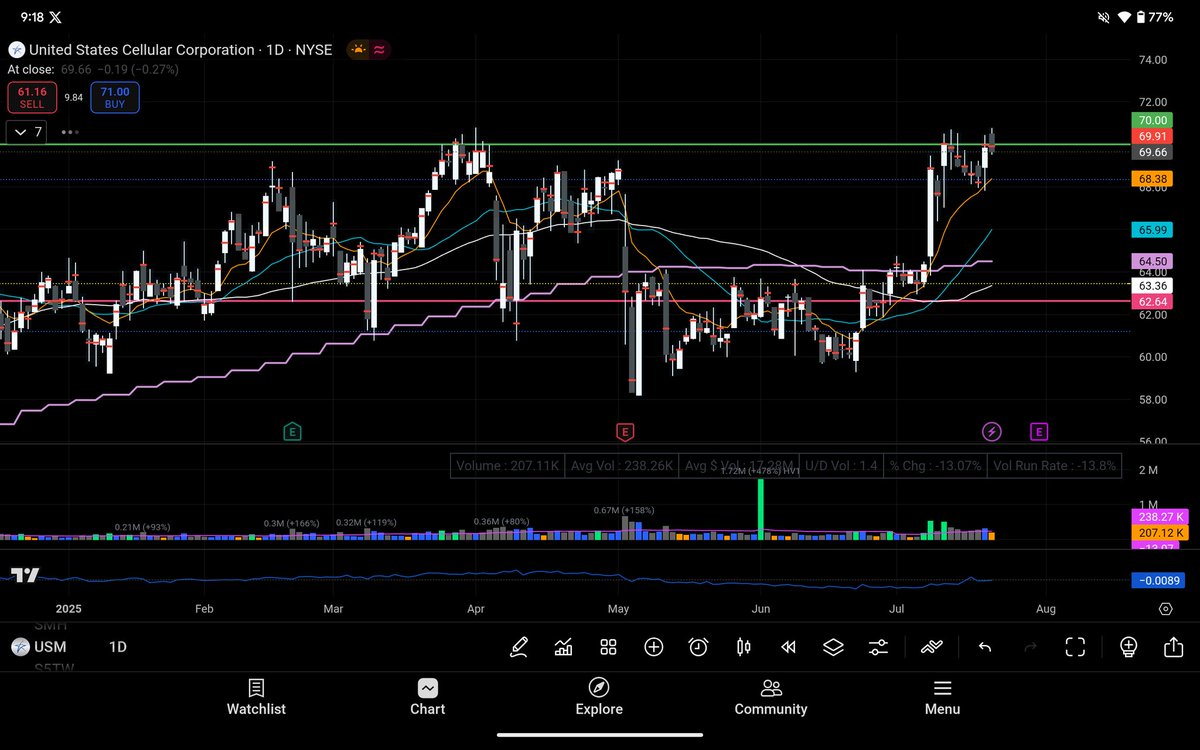Tap the purple lightning bolt event marker

(x=991, y=432)
